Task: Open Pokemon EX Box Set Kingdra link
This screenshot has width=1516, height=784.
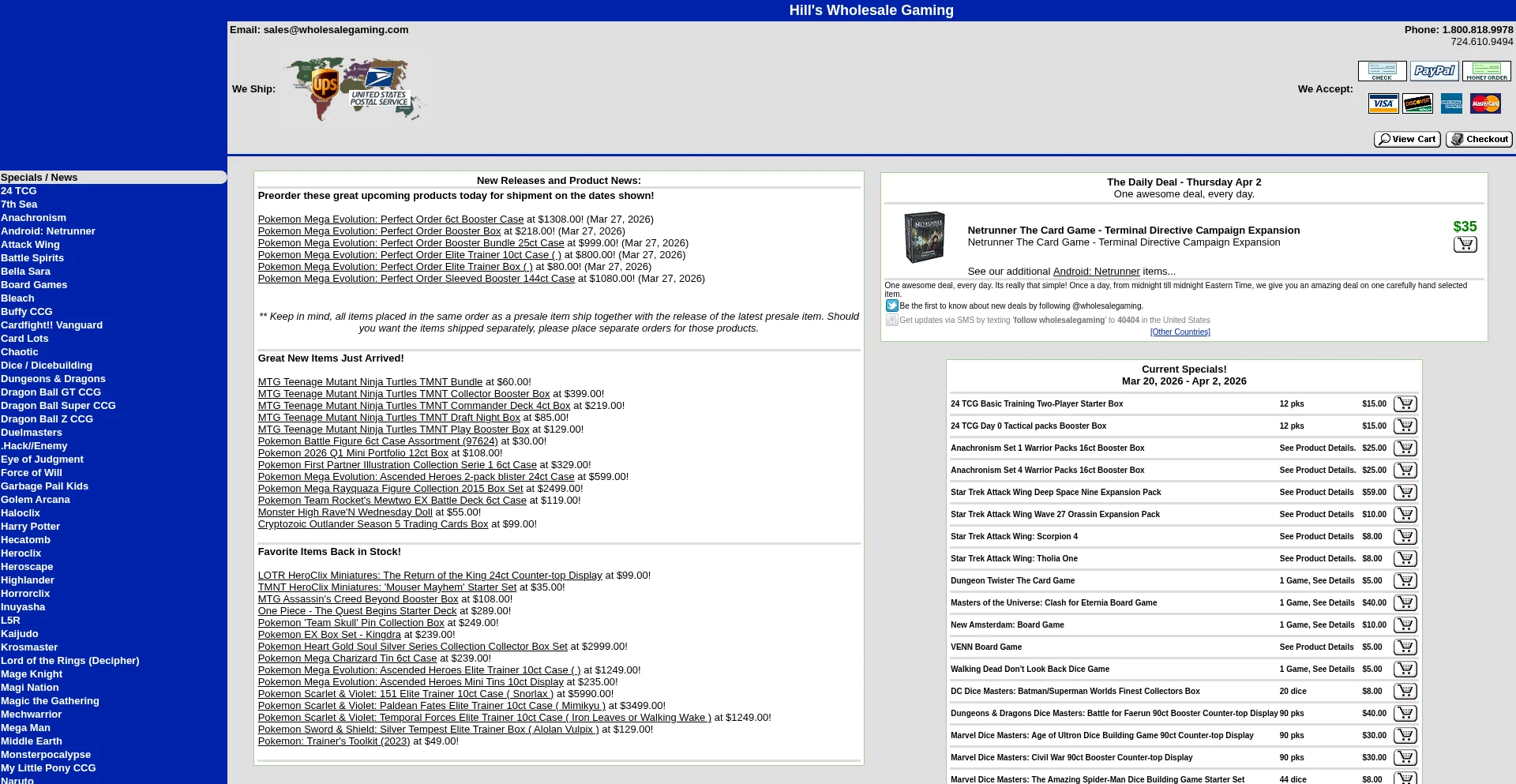Action: click(329, 635)
